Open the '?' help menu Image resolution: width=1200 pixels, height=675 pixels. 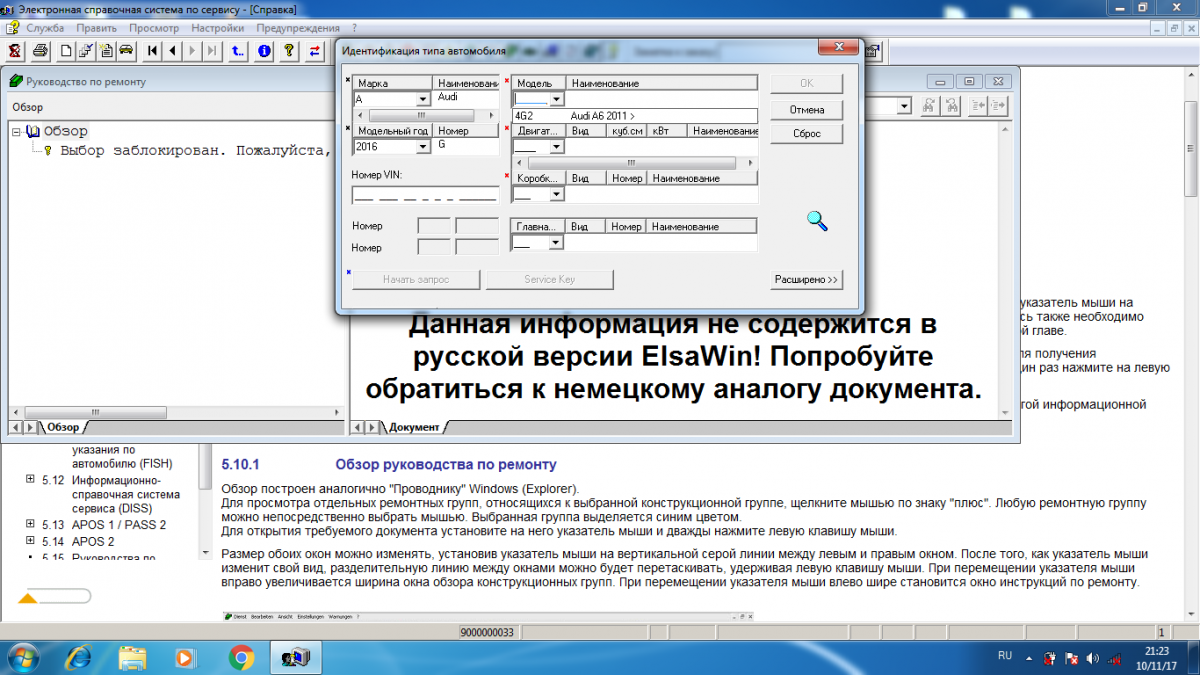354,28
